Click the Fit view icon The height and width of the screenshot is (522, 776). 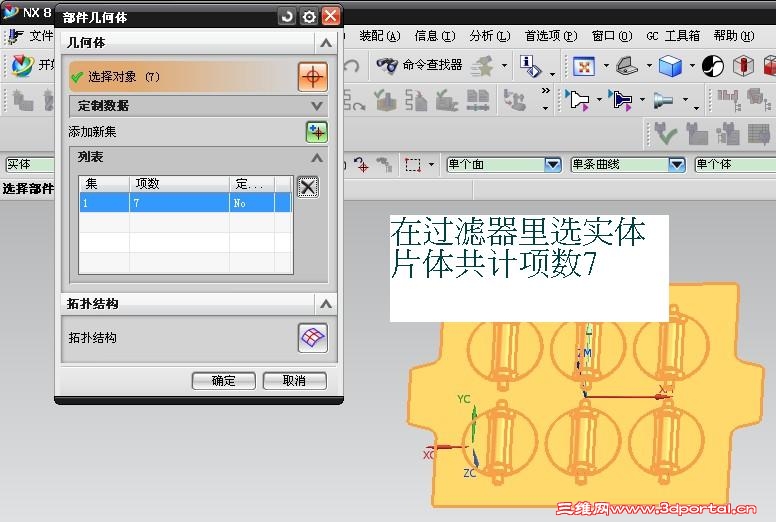coord(584,66)
